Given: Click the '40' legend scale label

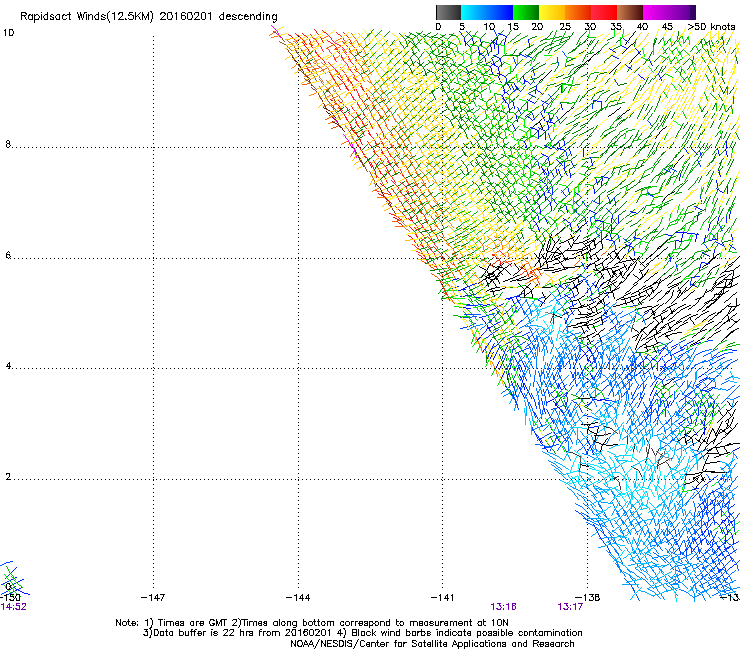Looking at the screenshot, I should pyautogui.click(x=642, y=27).
